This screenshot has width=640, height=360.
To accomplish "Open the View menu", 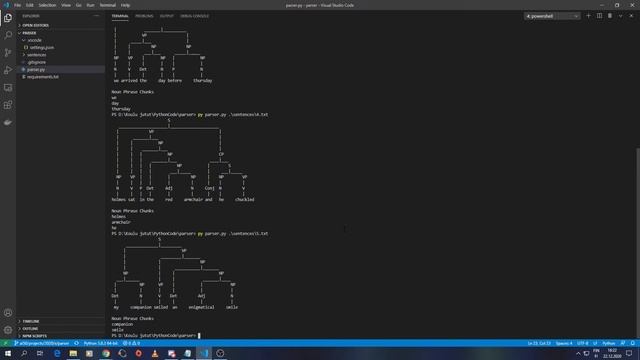I will point(66,5).
